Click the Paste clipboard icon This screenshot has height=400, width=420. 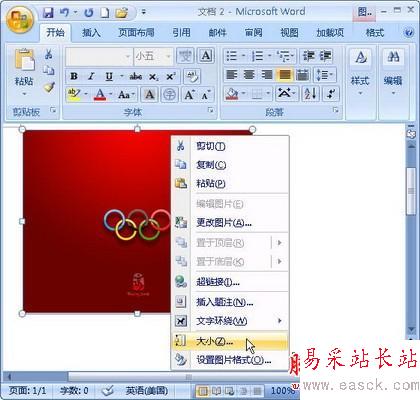(x=24, y=60)
